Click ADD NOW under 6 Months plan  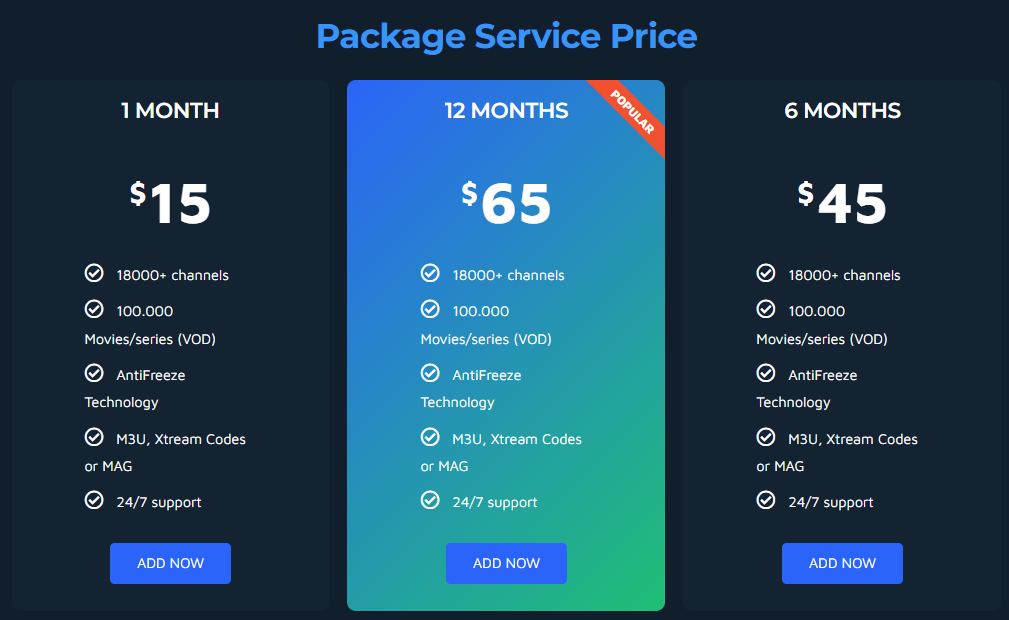coord(842,563)
